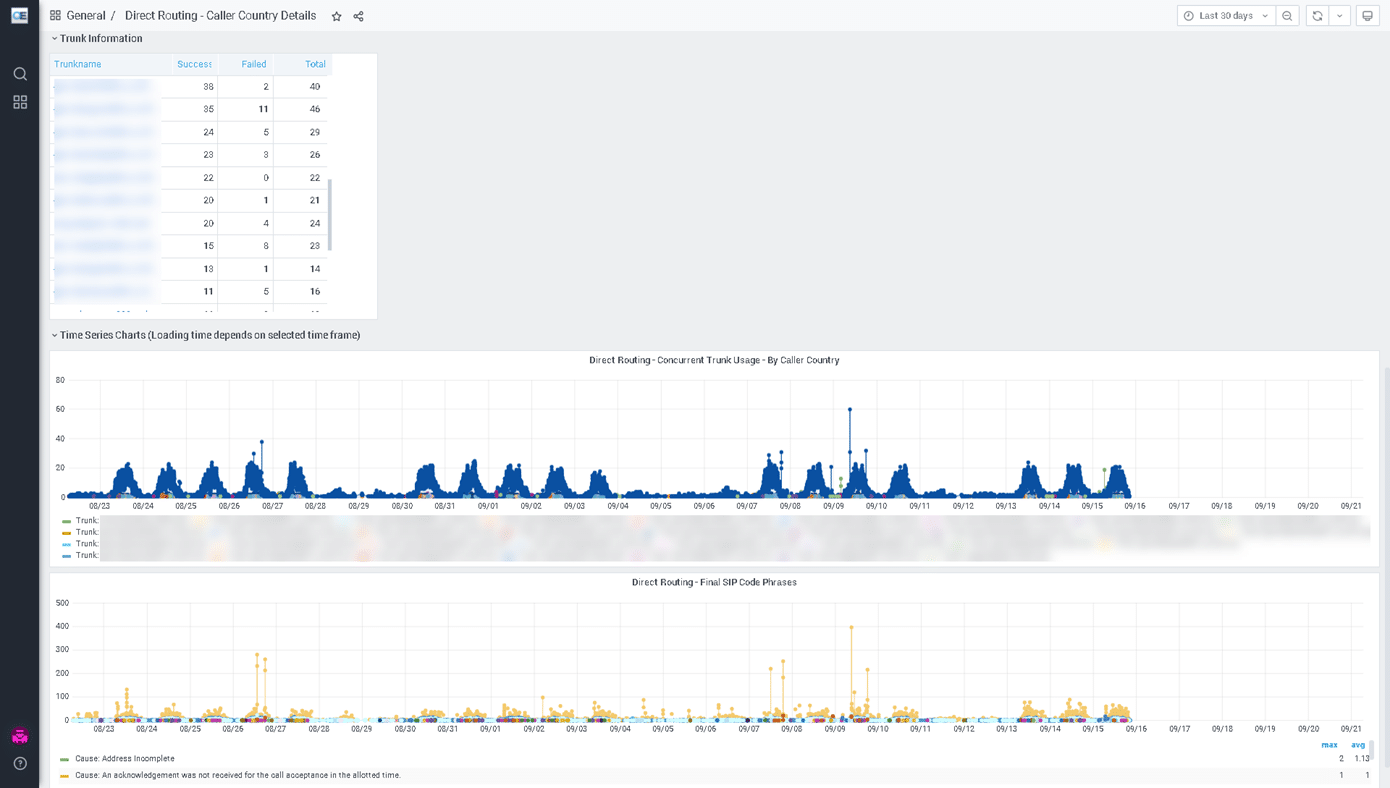Screen dimensions: 1390x788
Task: Open the search icon in sidebar
Action: pyautogui.click(x=20, y=74)
